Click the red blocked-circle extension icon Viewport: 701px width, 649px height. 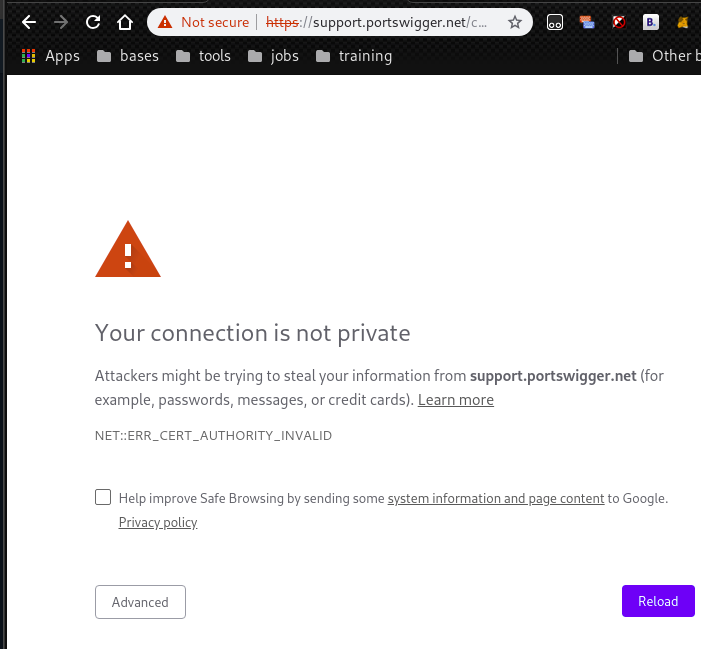click(x=619, y=22)
